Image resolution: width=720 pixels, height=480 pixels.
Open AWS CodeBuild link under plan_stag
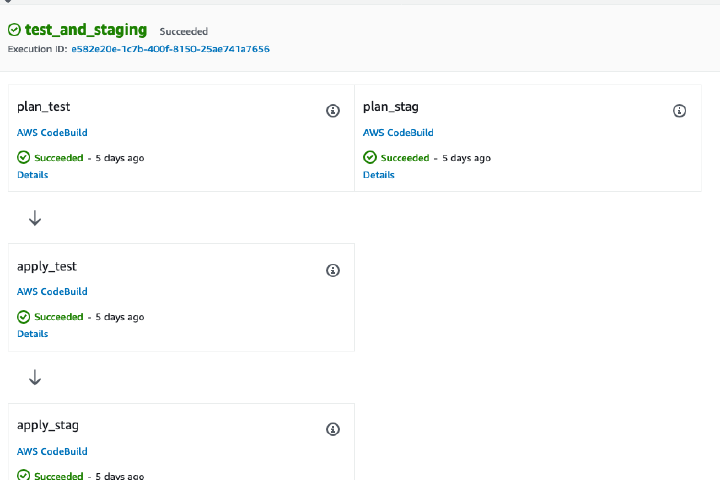click(398, 133)
